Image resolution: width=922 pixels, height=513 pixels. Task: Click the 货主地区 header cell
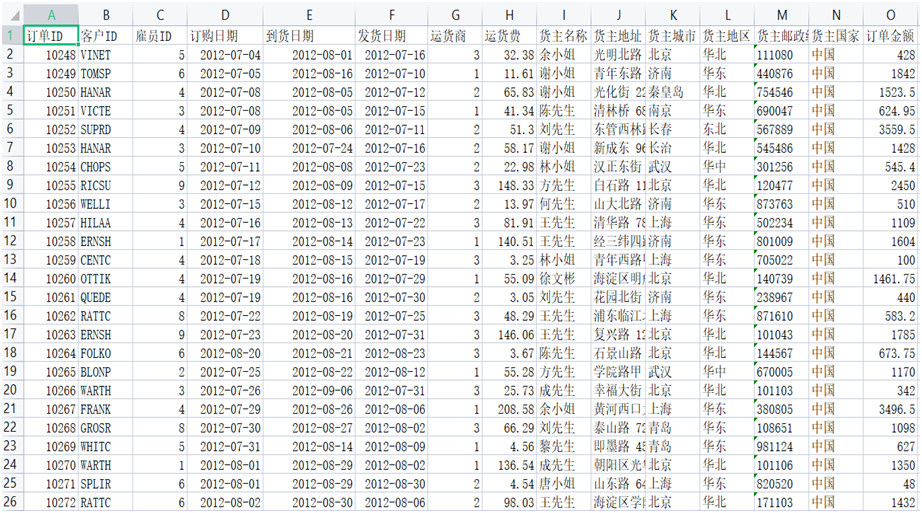[727, 36]
